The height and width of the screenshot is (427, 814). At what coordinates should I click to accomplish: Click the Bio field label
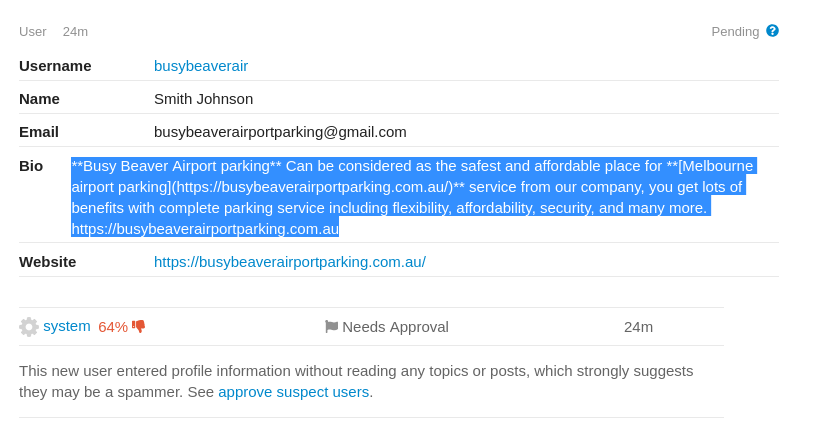click(x=31, y=166)
